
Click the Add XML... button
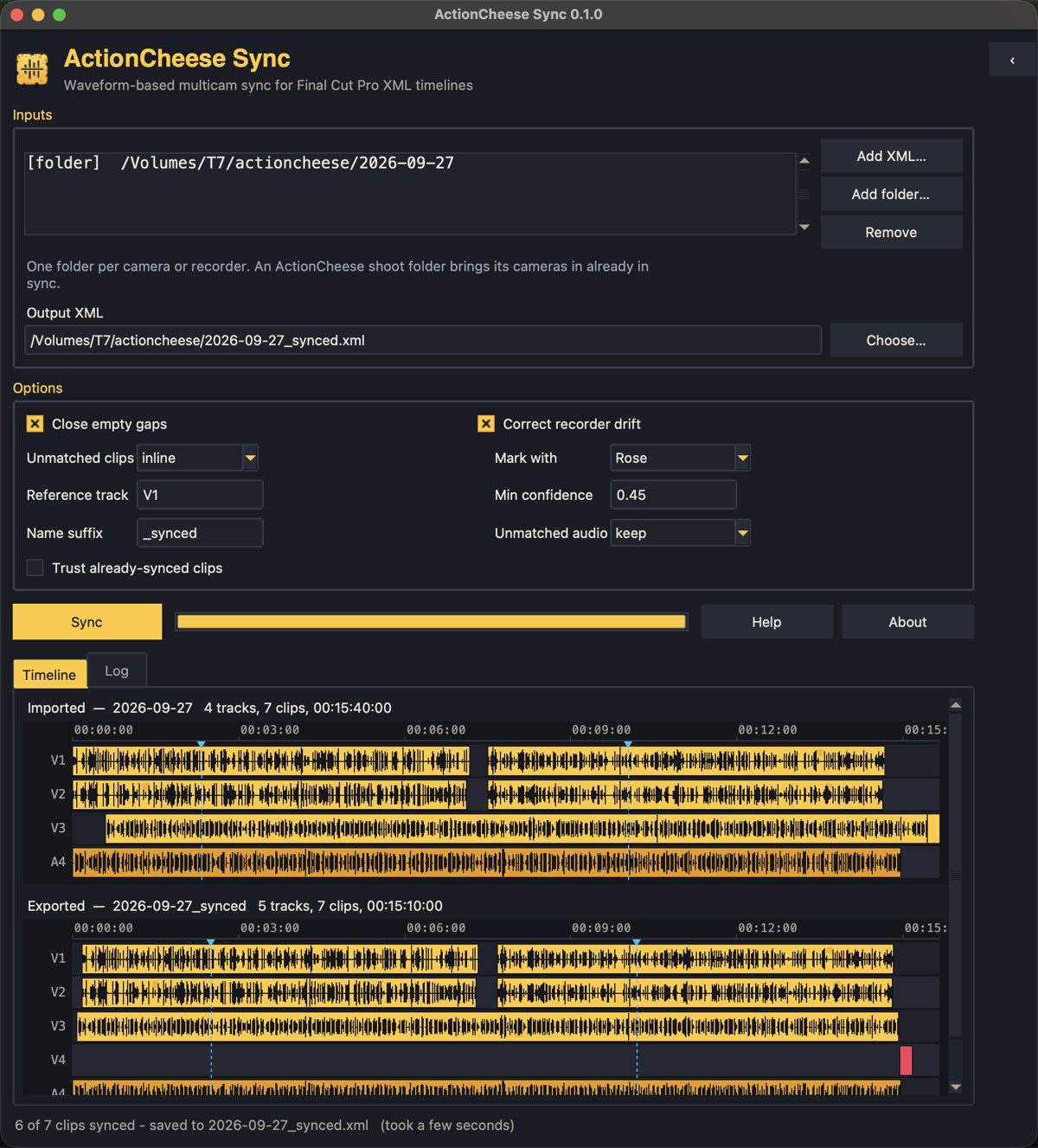click(x=891, y=156)
